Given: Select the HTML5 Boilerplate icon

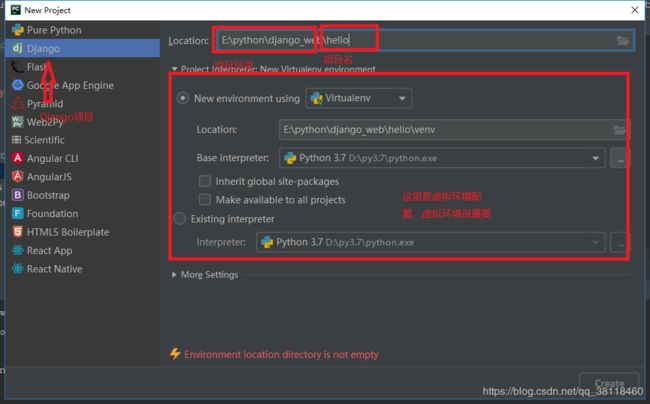Looking at the screenshot, I should pyautogui.click(x=18, y=232).
